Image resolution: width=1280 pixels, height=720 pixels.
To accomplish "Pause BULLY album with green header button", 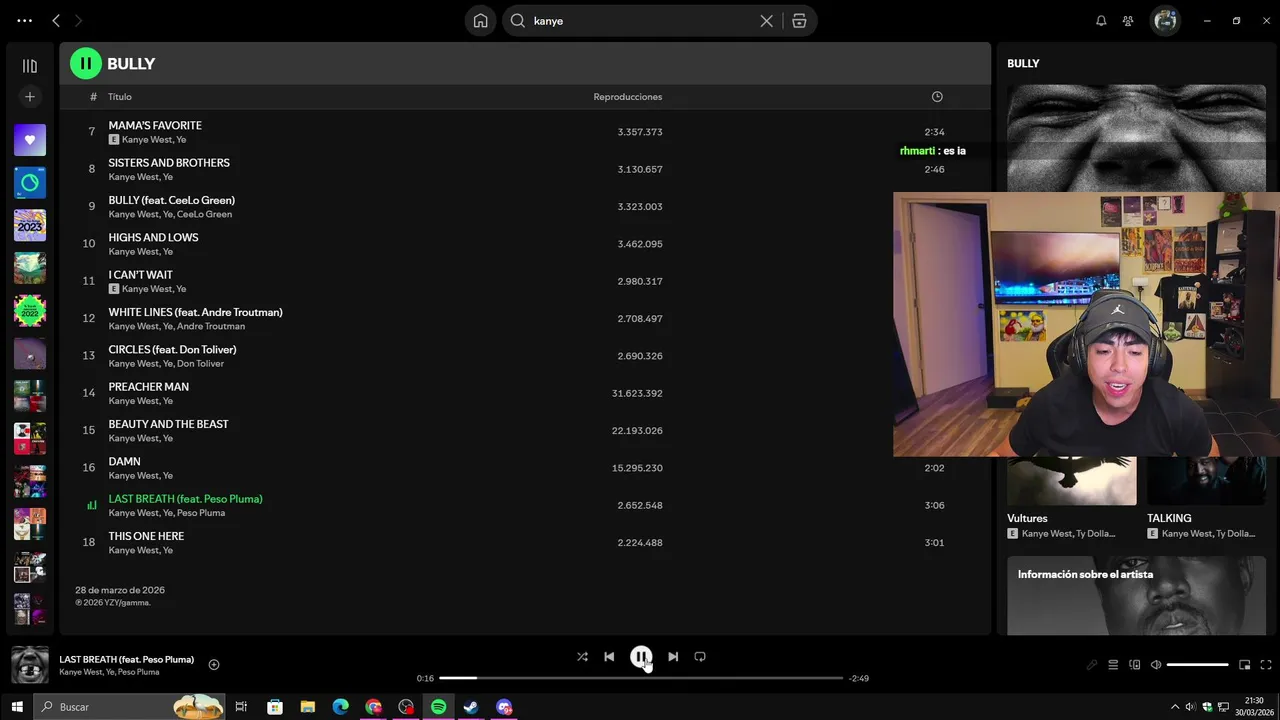I will (x=86, y=63).
